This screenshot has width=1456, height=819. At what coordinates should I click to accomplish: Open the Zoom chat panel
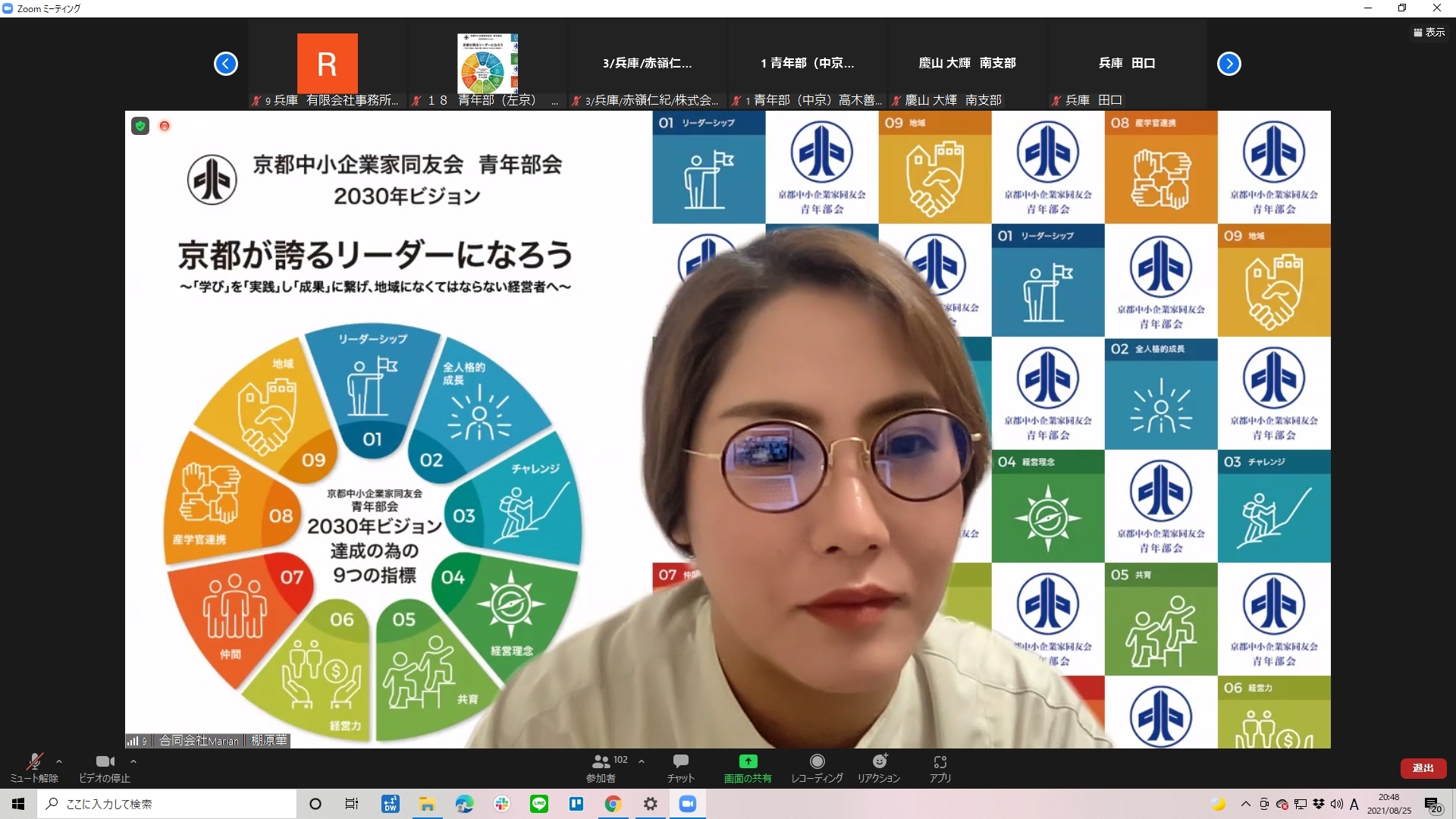point(680,767)
